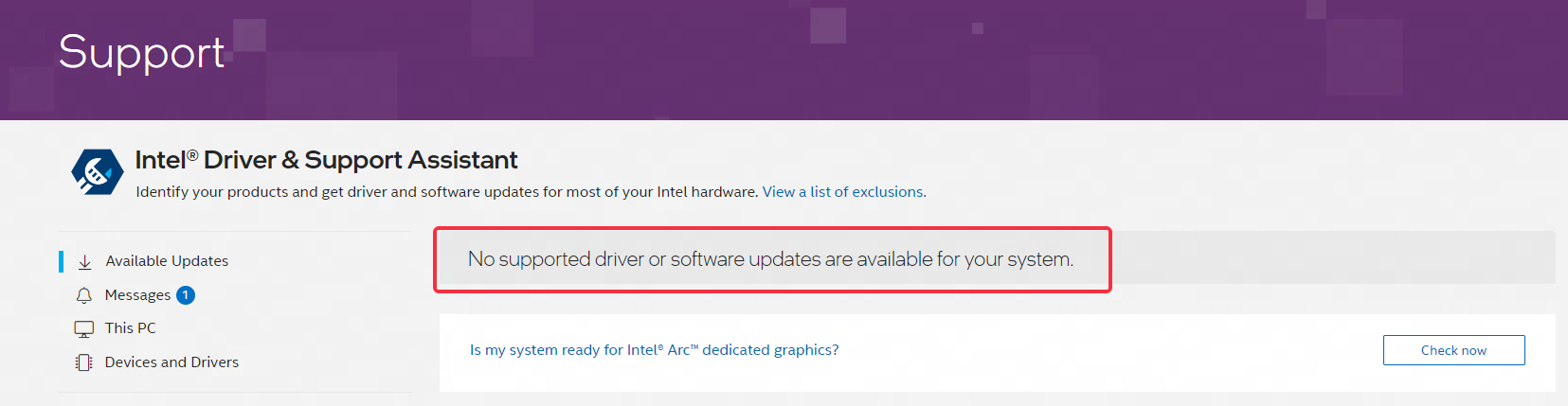Click the bell icon next to Messages
The image size is (1568, 406).
[x=84, y=295]
